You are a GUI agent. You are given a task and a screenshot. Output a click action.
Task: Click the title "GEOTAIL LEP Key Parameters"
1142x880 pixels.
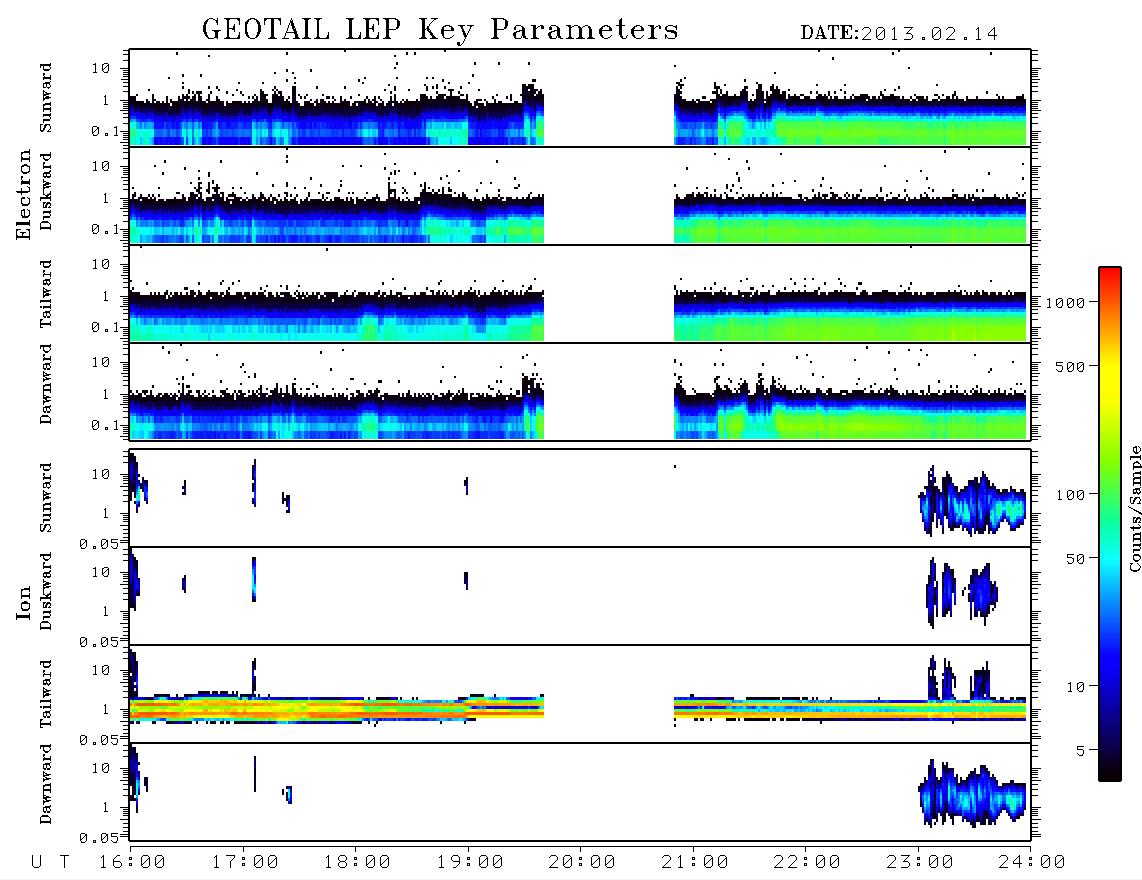click(440, 30)
